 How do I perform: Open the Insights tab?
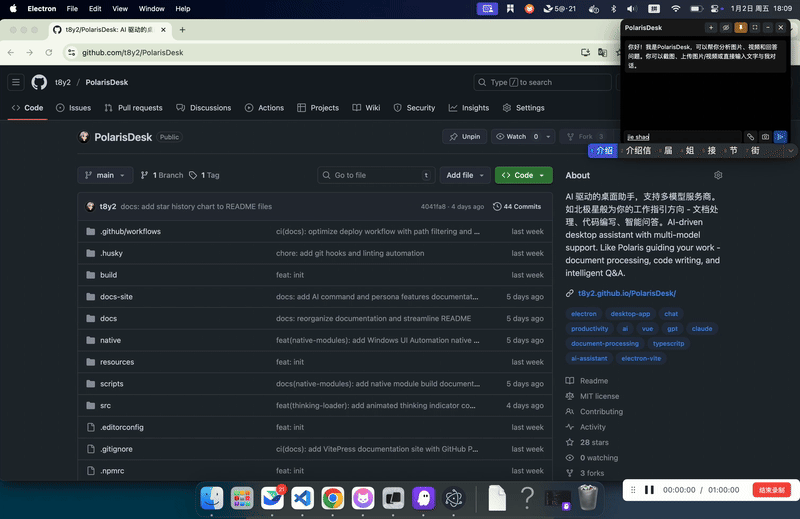click(469, 108)
